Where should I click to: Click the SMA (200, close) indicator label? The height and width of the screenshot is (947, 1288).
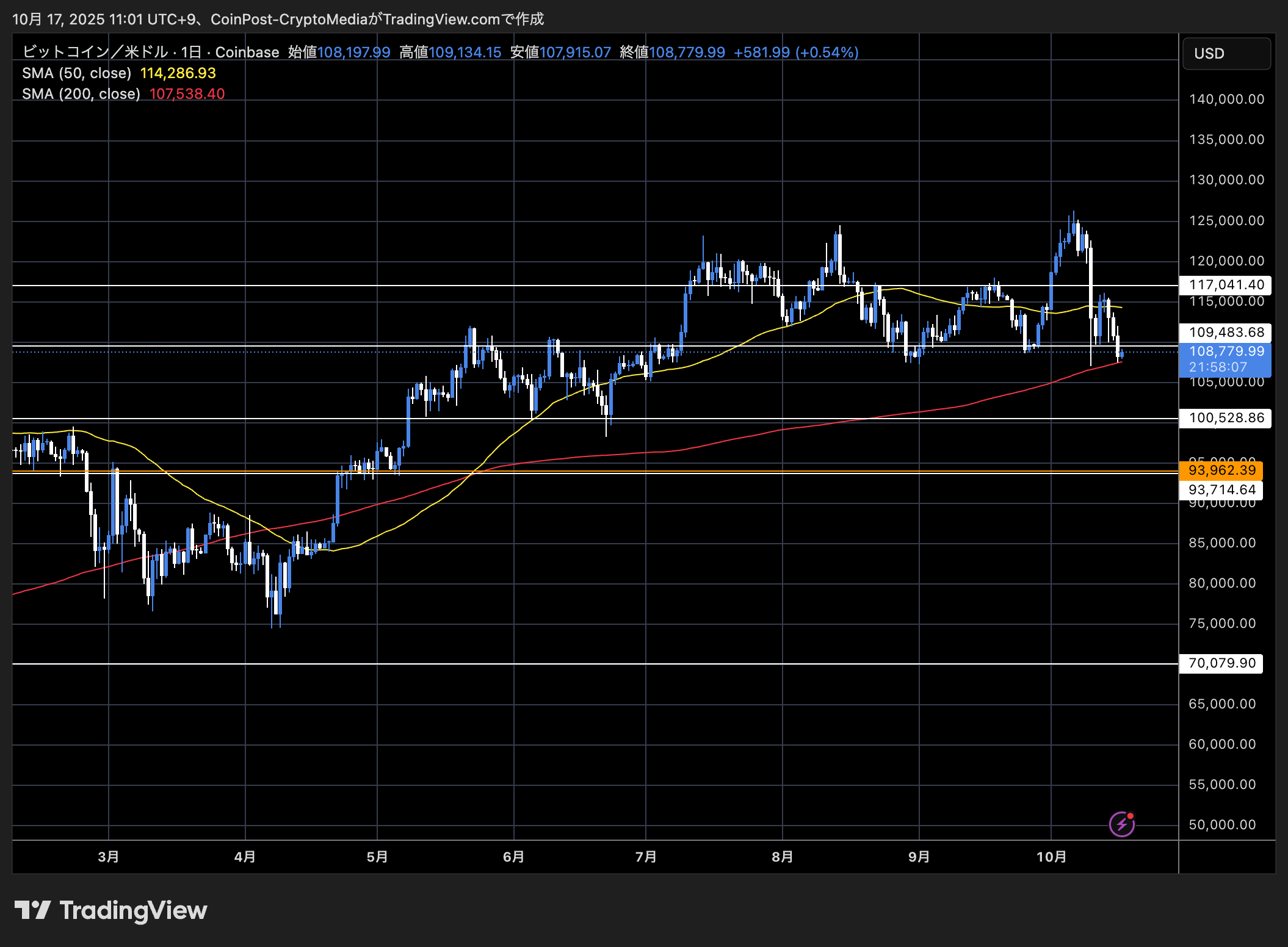click(81, 94)
